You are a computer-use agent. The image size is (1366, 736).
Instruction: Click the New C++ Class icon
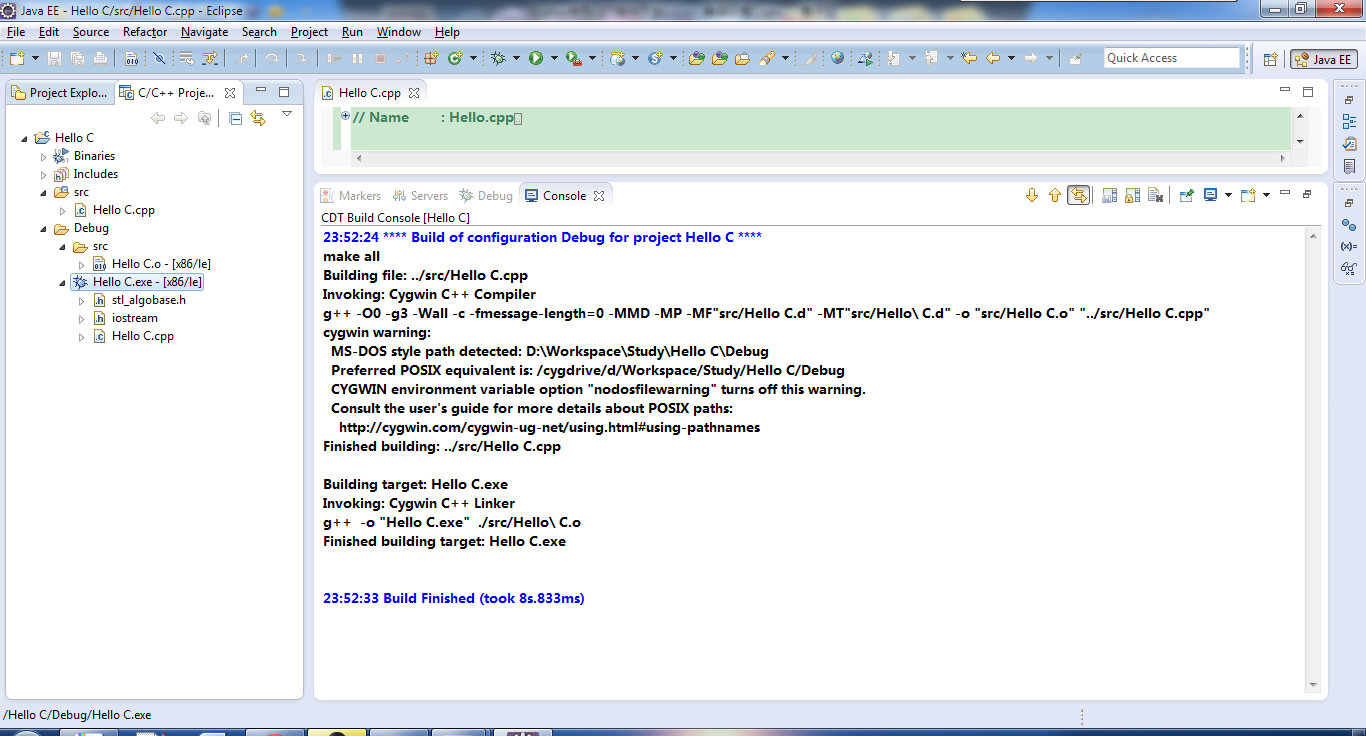coord(455,59)
